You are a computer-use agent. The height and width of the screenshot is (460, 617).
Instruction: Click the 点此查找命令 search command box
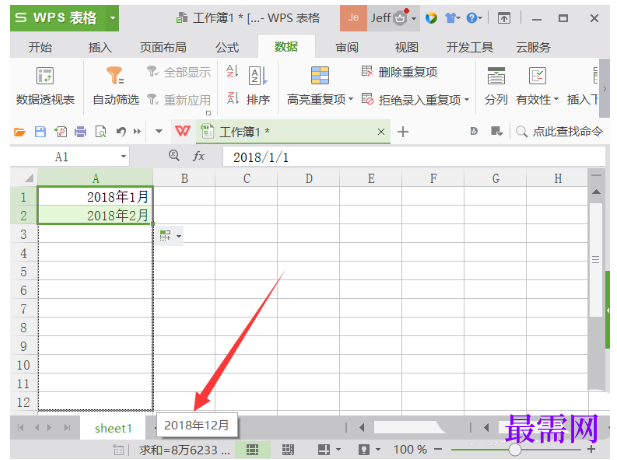click(560, 131)
